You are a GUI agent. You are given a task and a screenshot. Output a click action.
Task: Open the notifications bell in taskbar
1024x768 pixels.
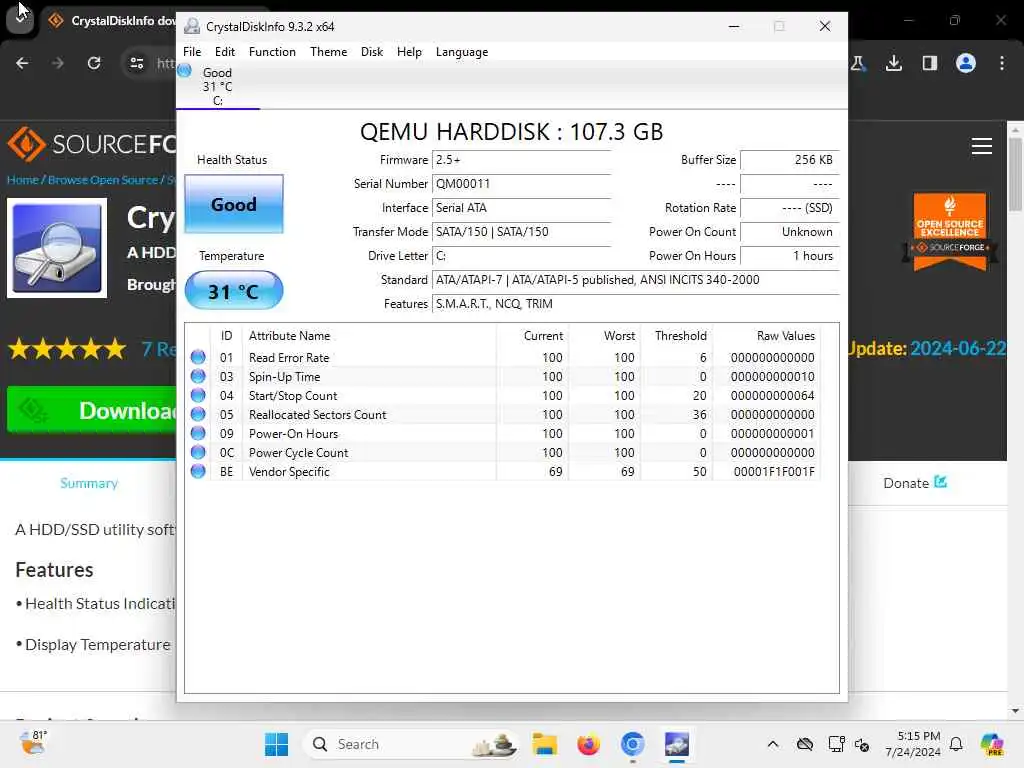pyautogui.click(x=956, y=744)
